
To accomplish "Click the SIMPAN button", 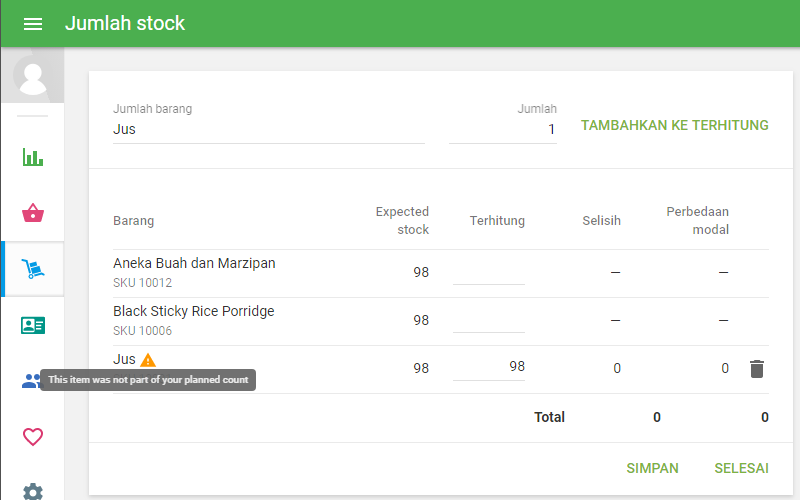I will 652,468.
